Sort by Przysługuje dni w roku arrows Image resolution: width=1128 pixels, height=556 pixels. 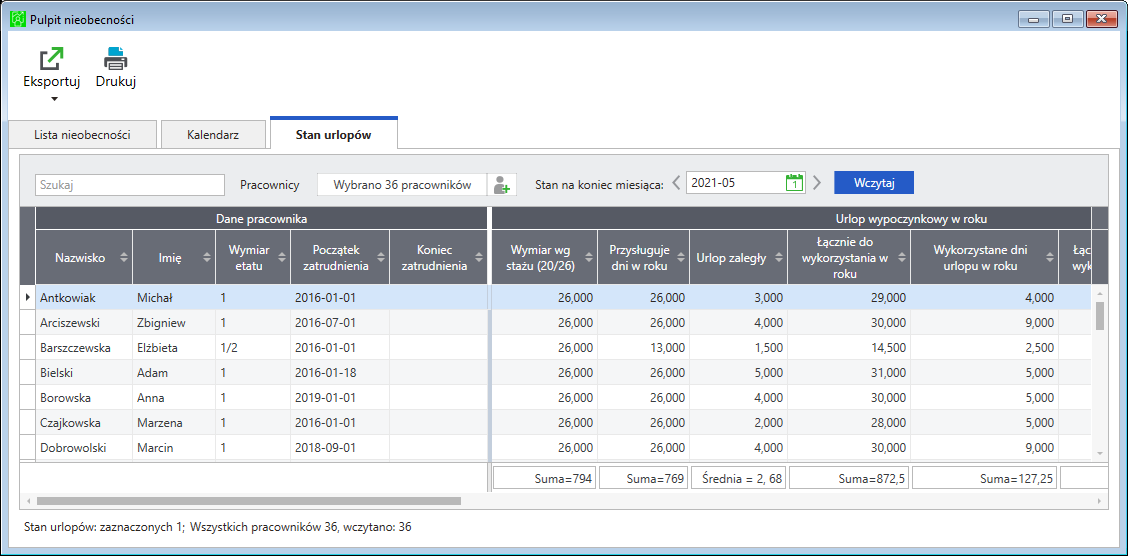pyautogui.click(x=681, y=258)
